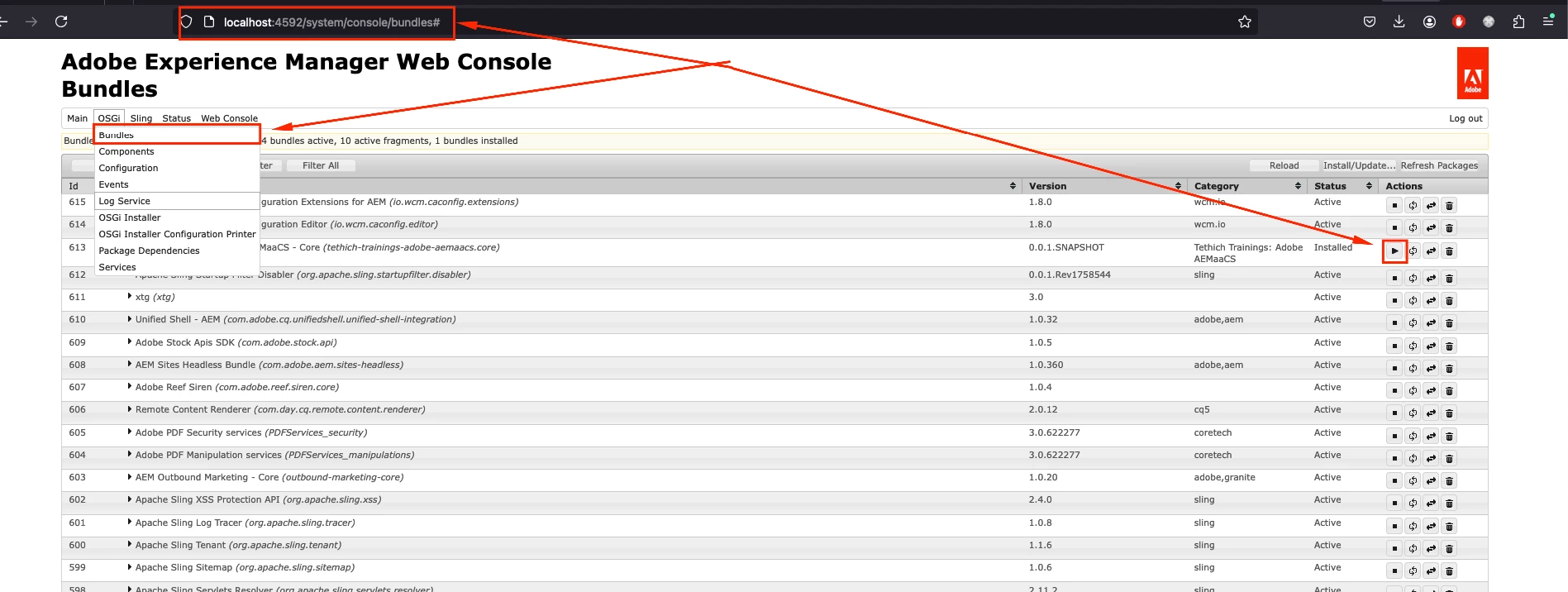Screen dimensions: 1568x592
Task: Stop Adobe Stock Apis SDK bundle
Action: point(1394,346)
